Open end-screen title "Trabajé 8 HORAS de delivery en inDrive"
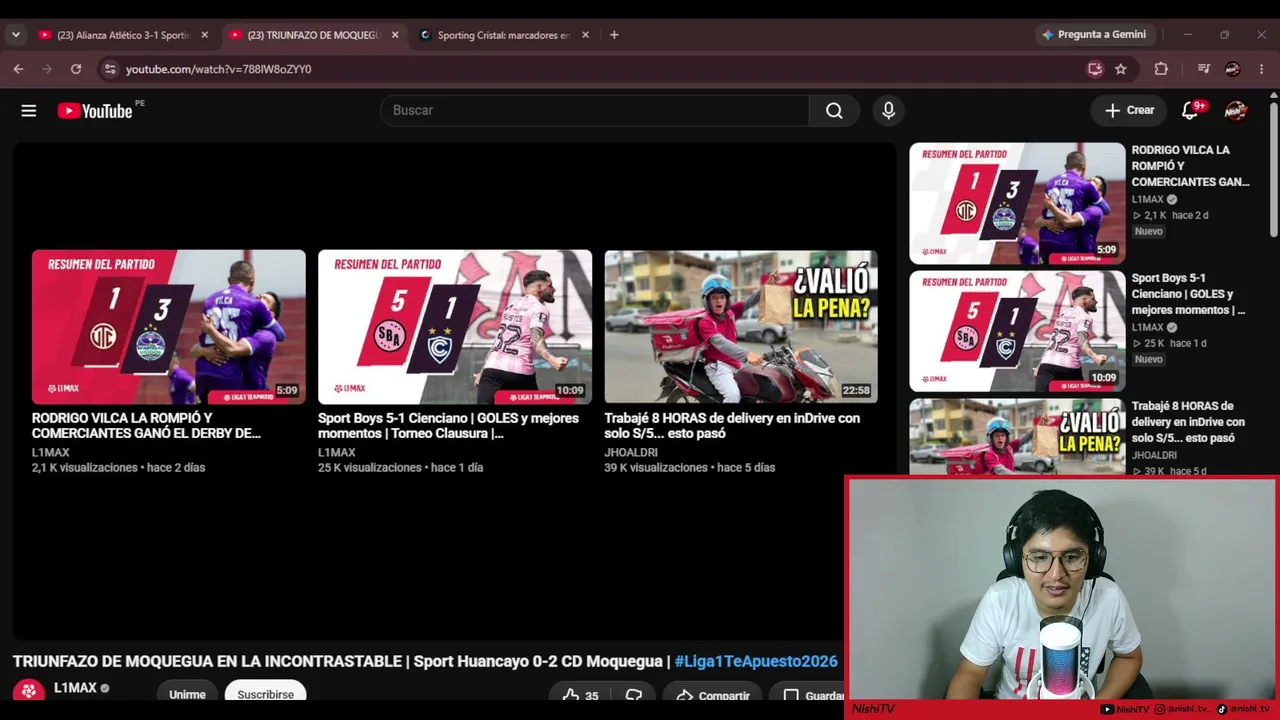 (x=732, y=426)
